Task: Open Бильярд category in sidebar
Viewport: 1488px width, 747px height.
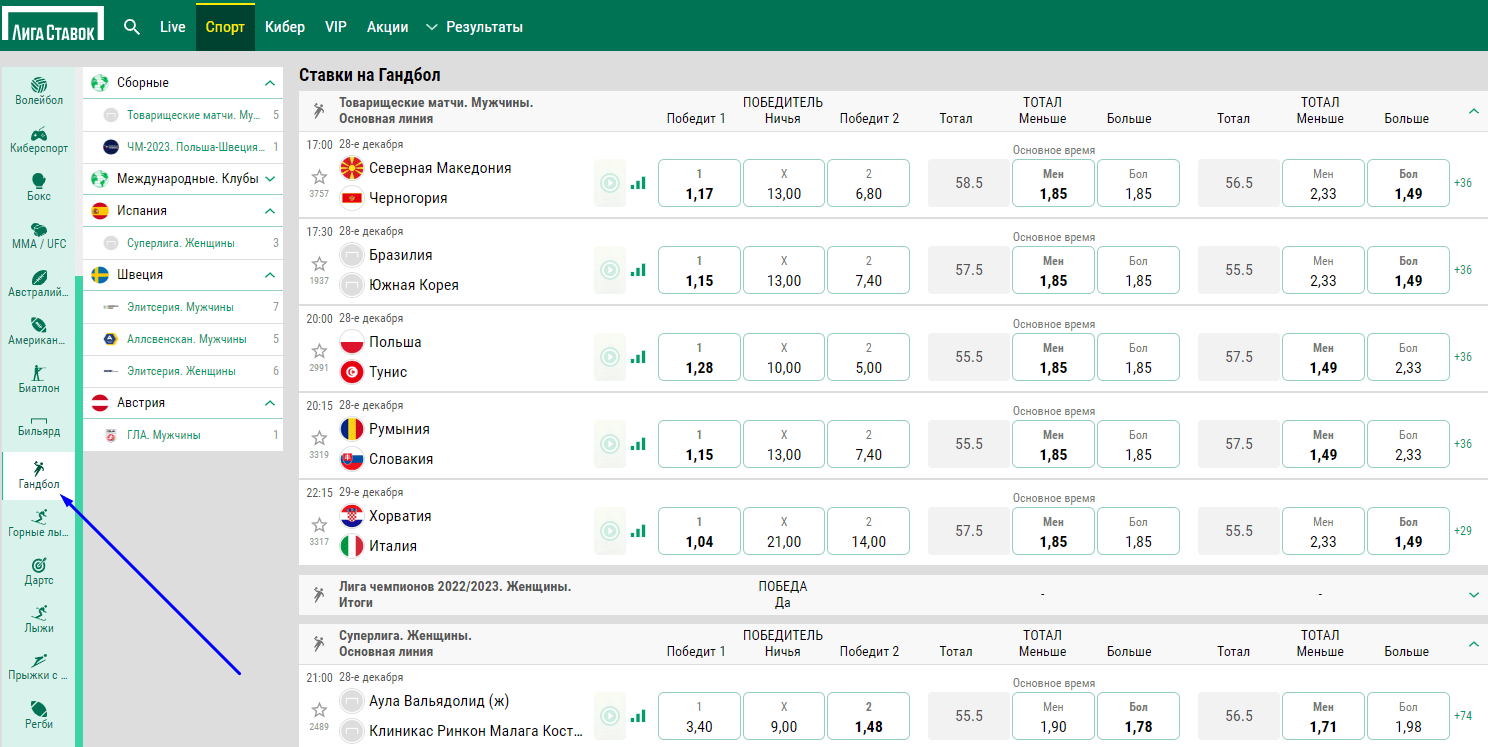Action: coord(39,426)
